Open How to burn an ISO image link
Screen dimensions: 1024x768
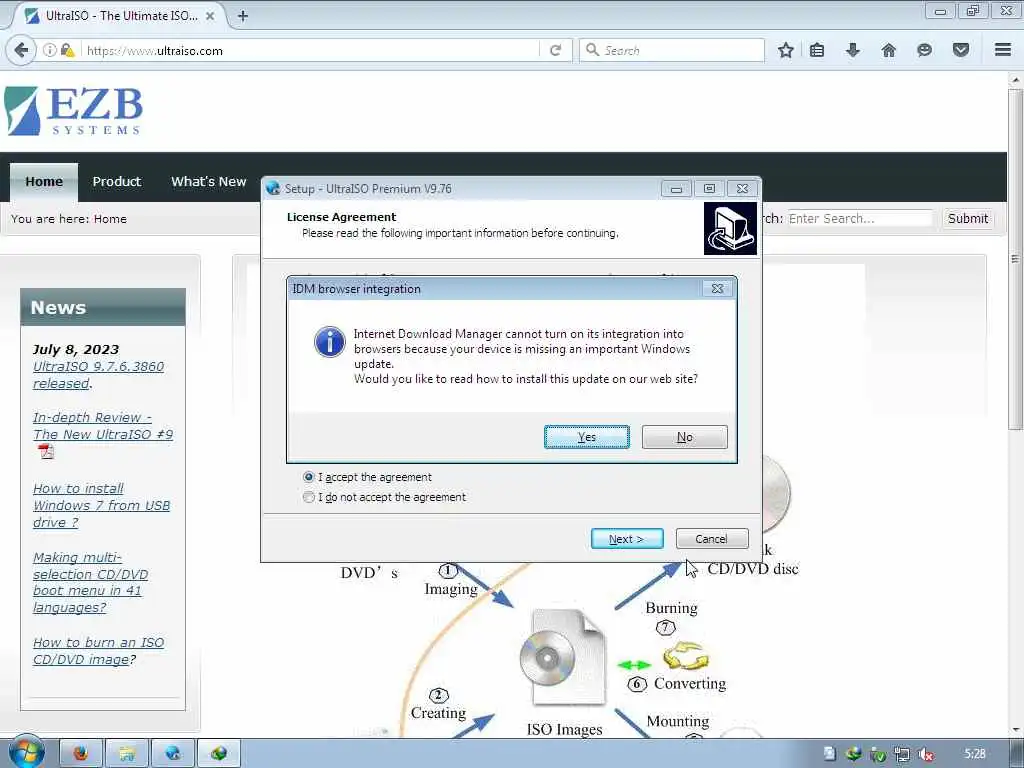98,651
